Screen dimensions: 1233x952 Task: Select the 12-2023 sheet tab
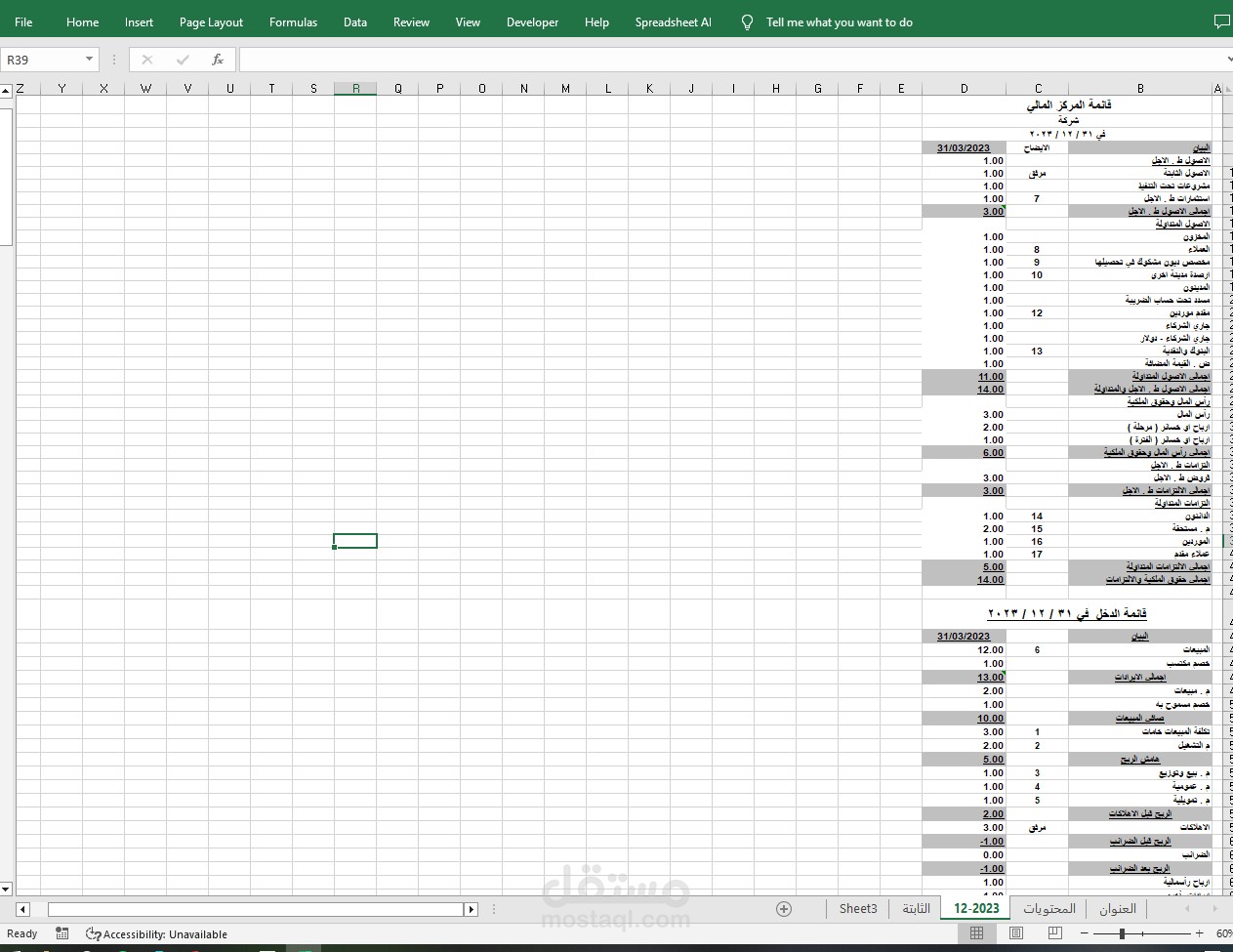pyautogui.click(x=976, y=908)
